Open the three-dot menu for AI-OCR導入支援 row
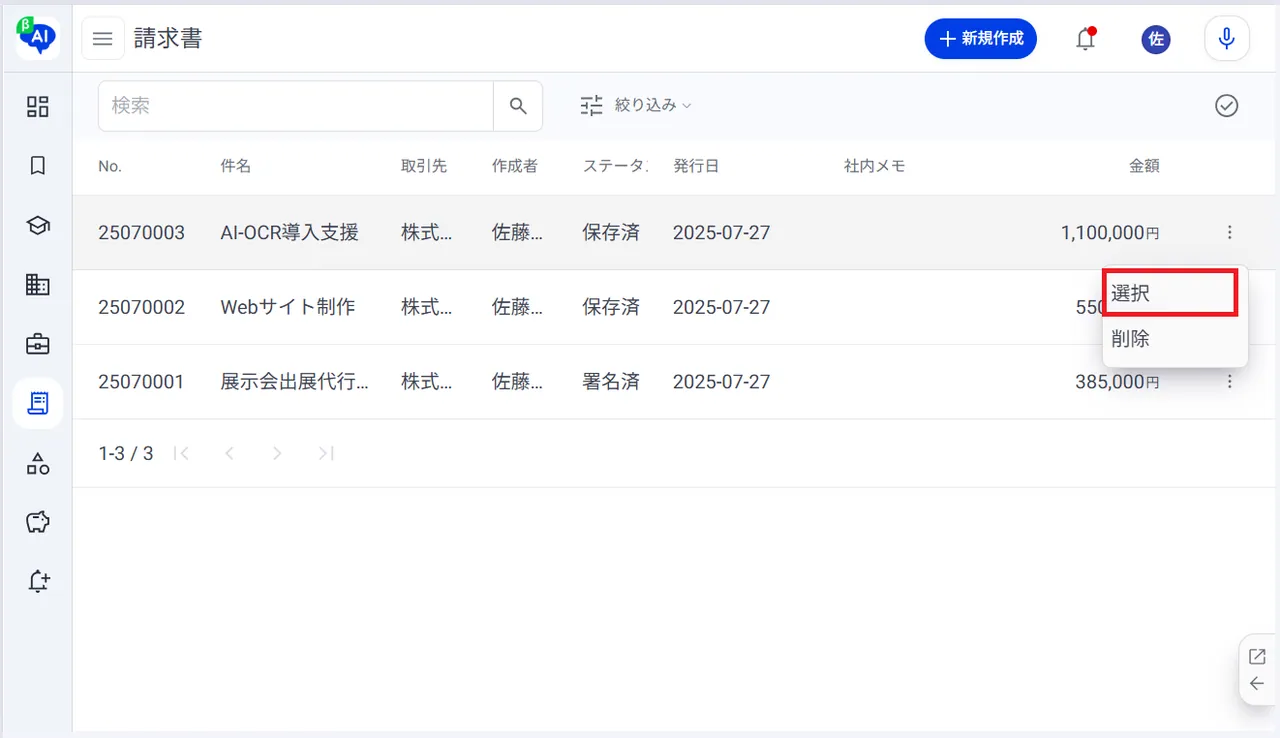 point(1229,233)
